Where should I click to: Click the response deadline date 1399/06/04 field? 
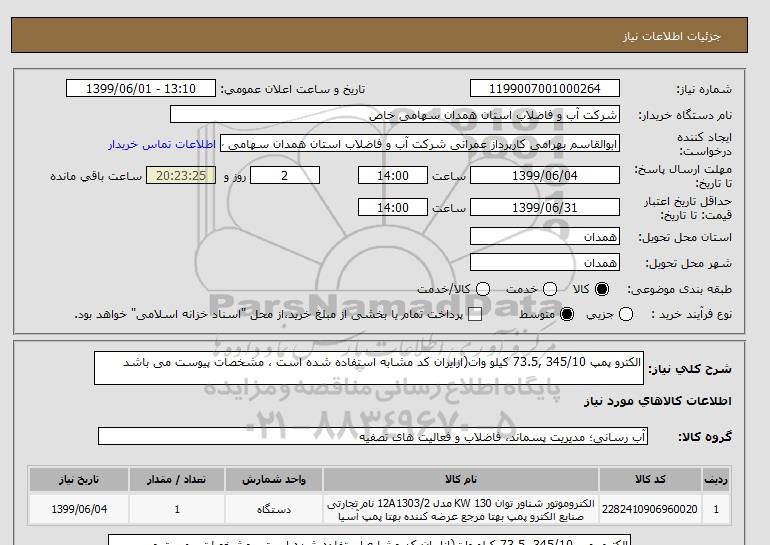545,175
